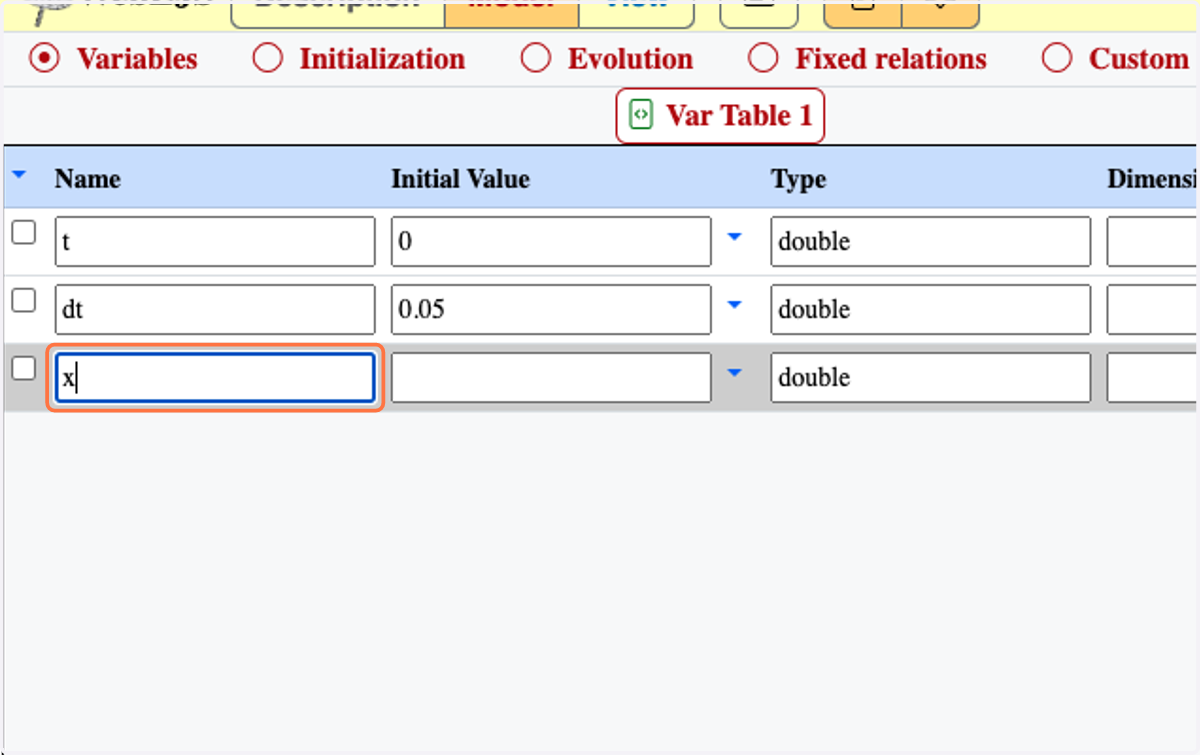Click the Initial Value column header
Image resolution: width=1200 pixels, height=755 pixels.
460,179
